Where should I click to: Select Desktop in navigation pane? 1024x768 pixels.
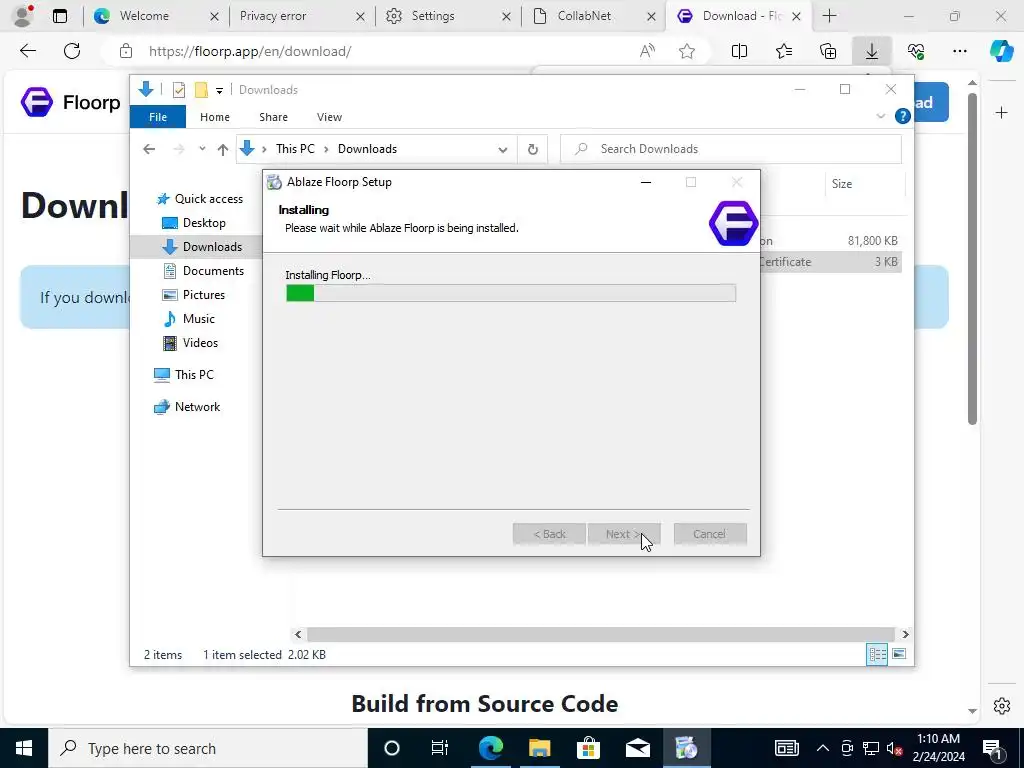193,223
